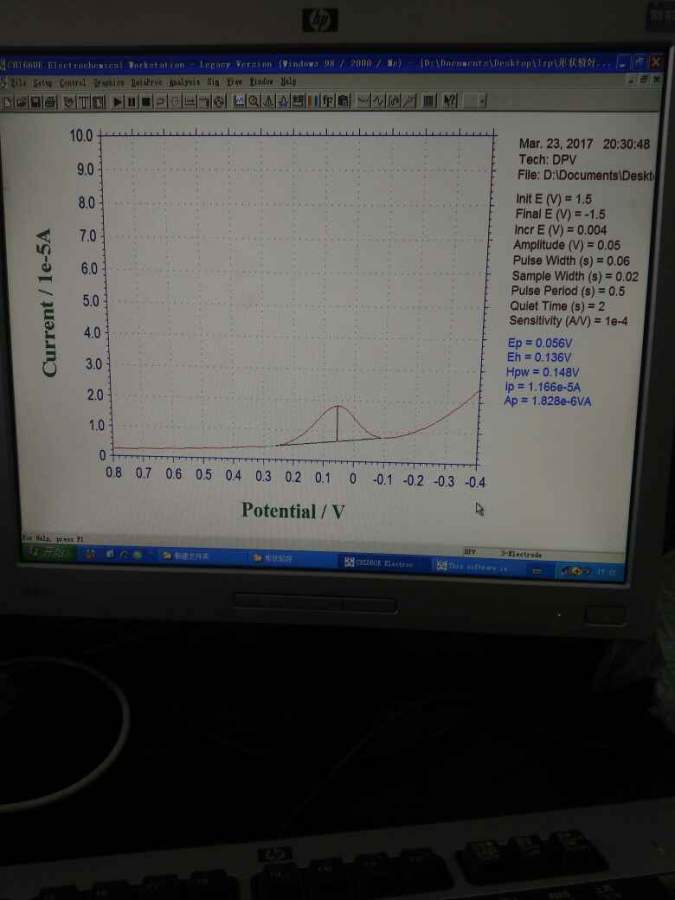Open the Analysis menu
675x900 pixels.
click(184, 82)
